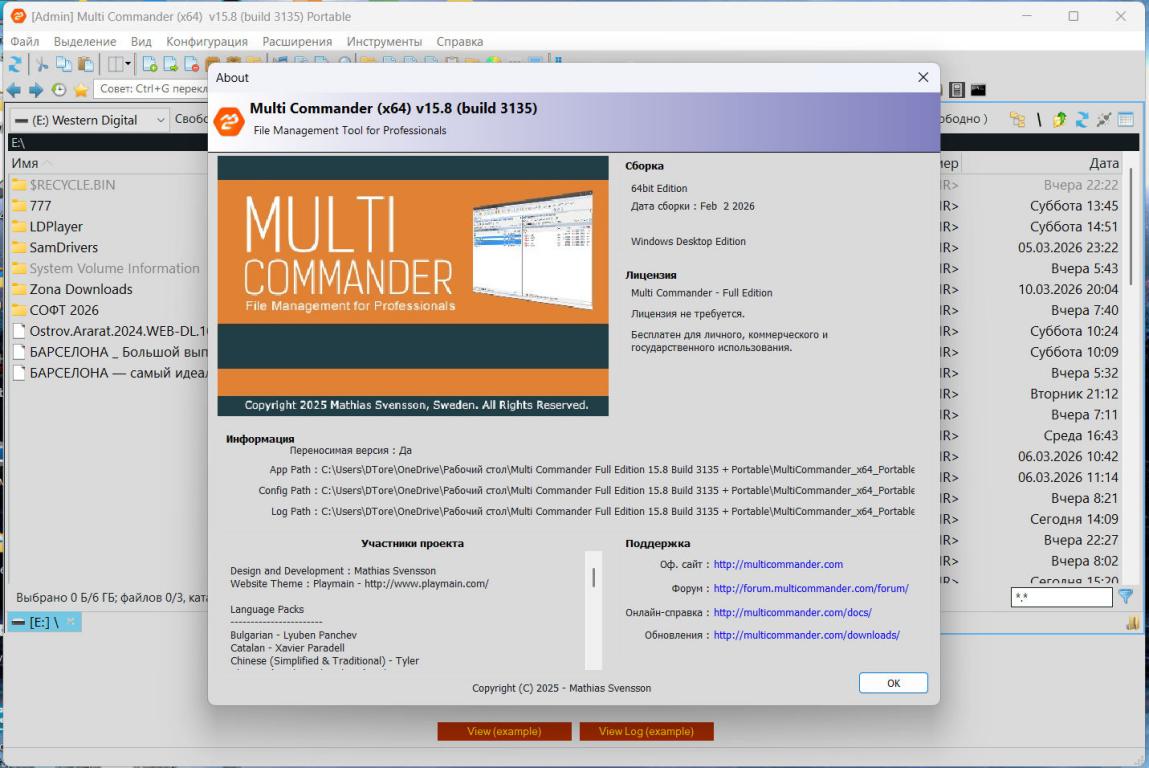Screen dimensions: 1149x768
Task: Open the Конфигурация menu
Action: [x=206, y=41]
